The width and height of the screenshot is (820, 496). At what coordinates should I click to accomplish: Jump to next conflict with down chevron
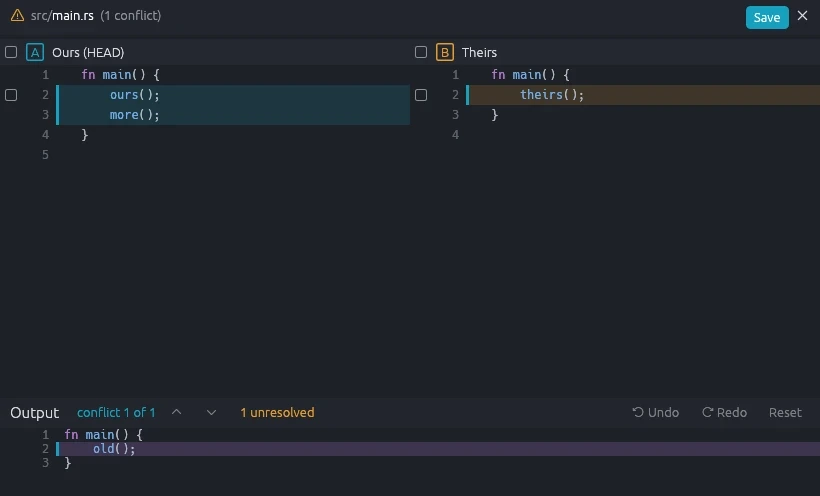point(211,412)
